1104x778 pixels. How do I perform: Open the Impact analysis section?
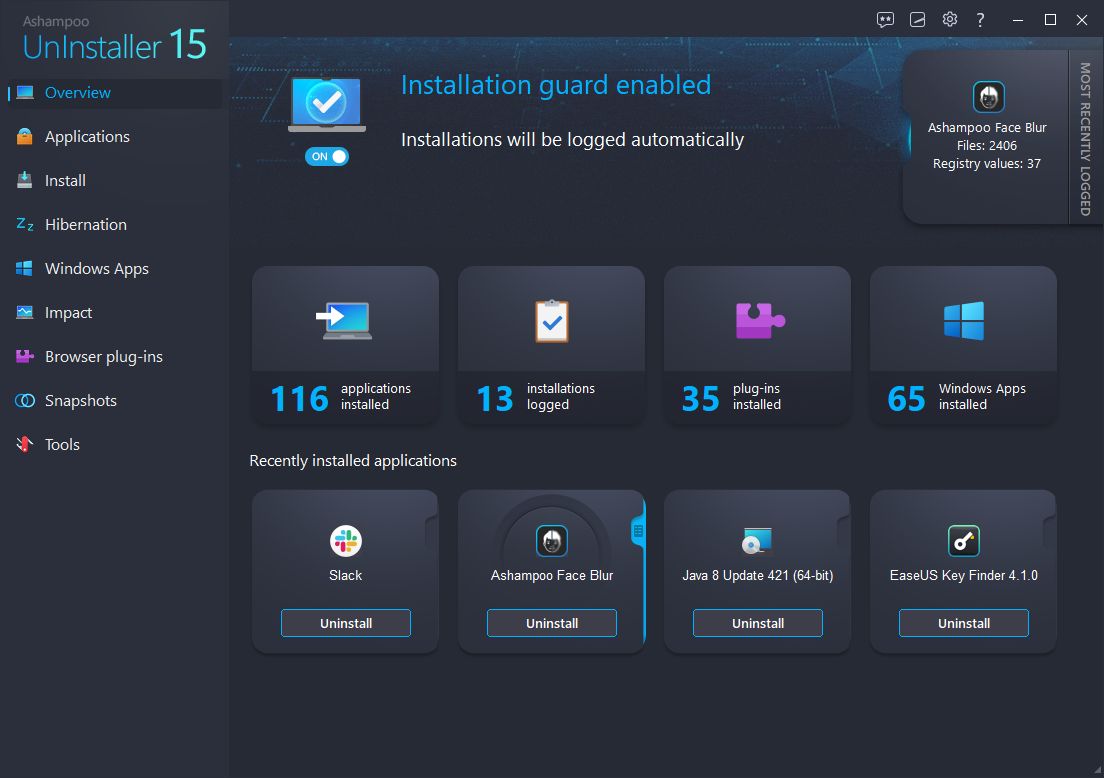point(67,312)
